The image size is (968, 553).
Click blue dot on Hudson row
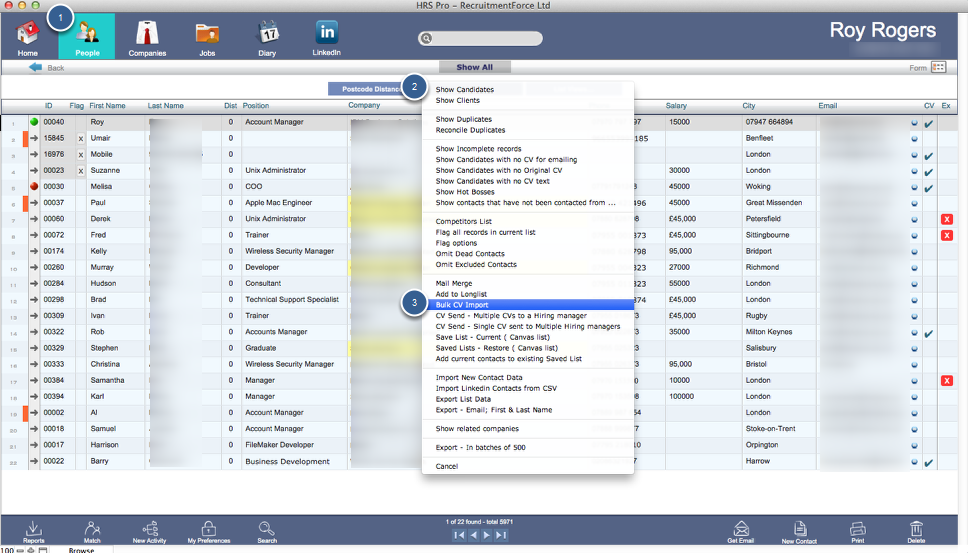[914, 284]
